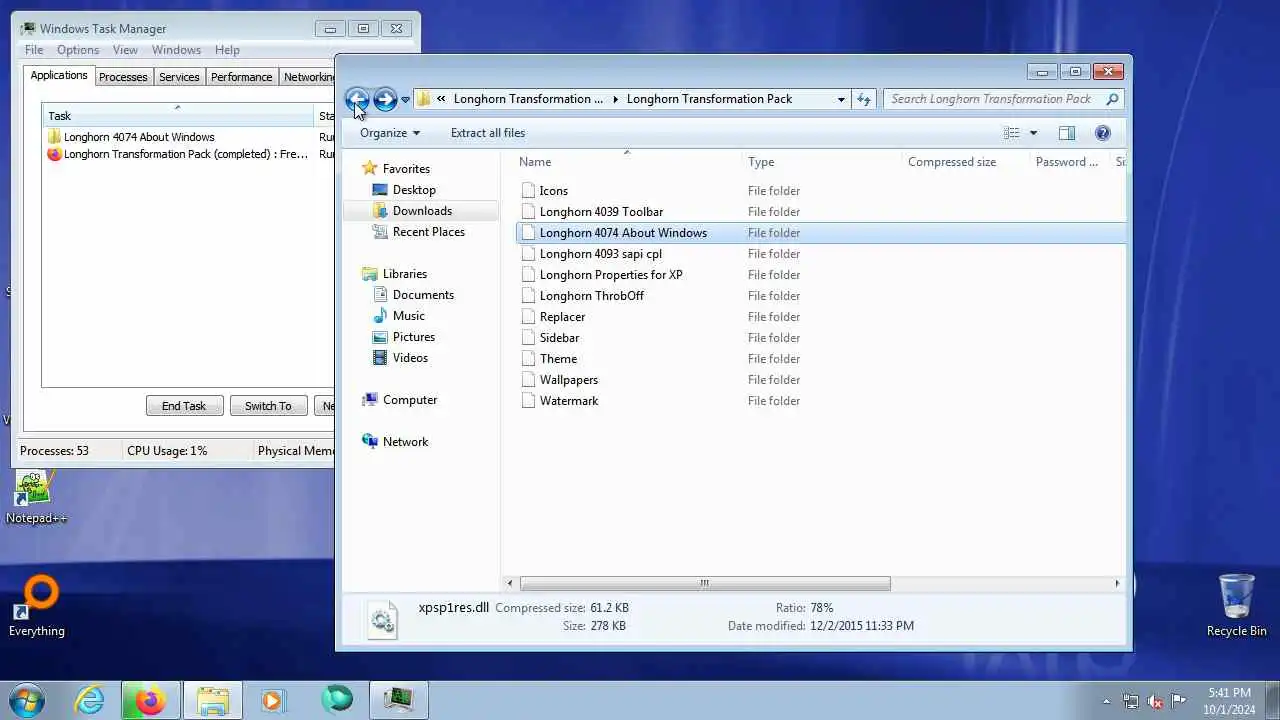Sort tasks by Task column header

[178, 115]
